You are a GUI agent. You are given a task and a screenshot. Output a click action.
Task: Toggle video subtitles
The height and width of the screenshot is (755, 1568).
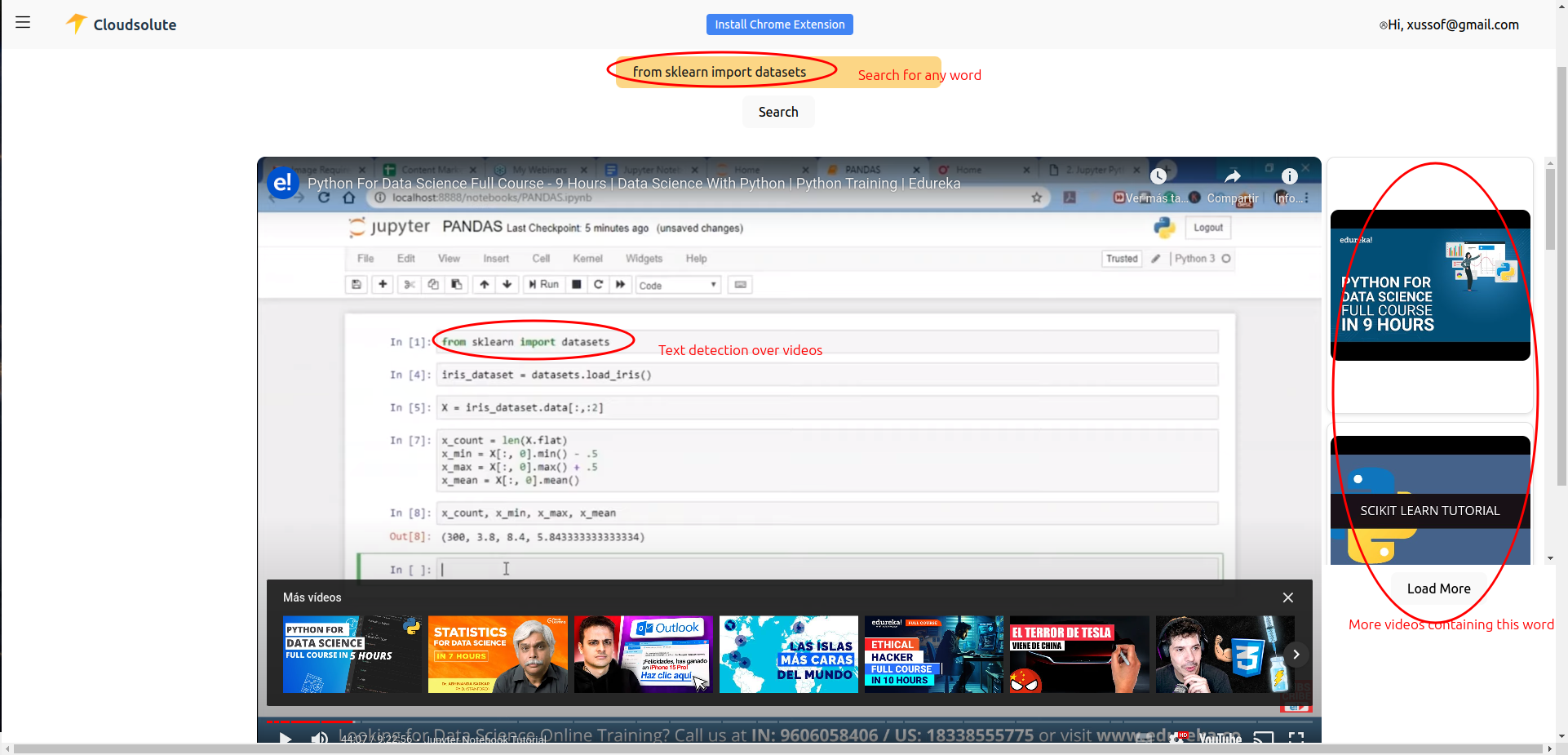(1145, 737)
